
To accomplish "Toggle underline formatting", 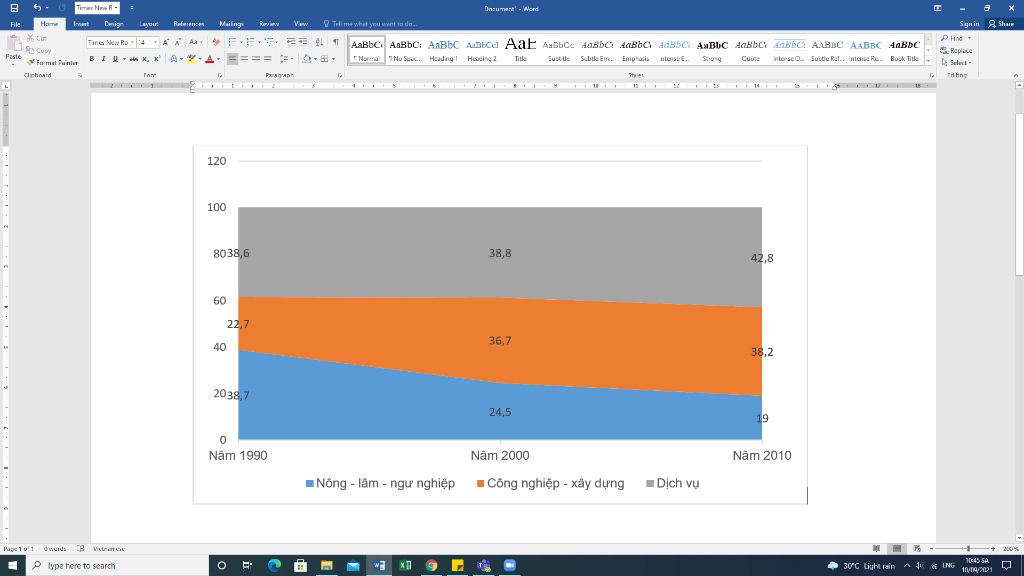I will tap(116, 59).
